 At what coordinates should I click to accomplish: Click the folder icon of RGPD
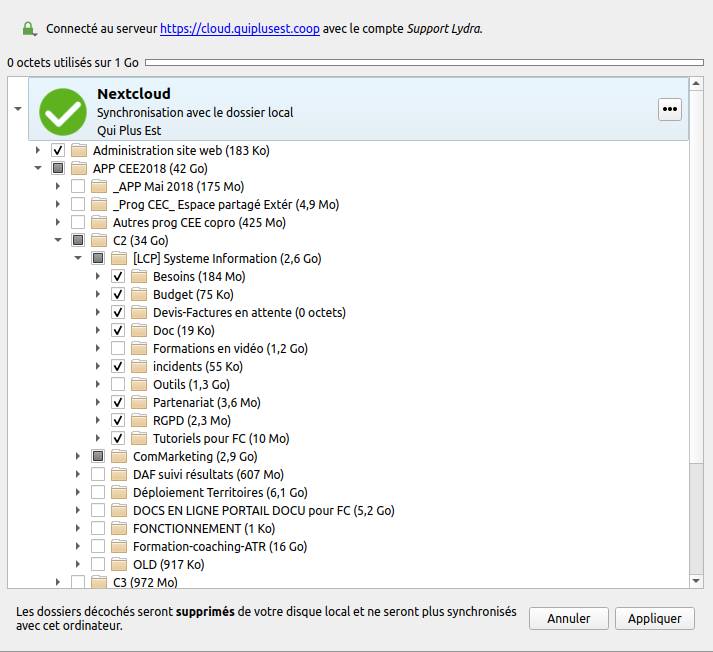(x=139, y=420)
